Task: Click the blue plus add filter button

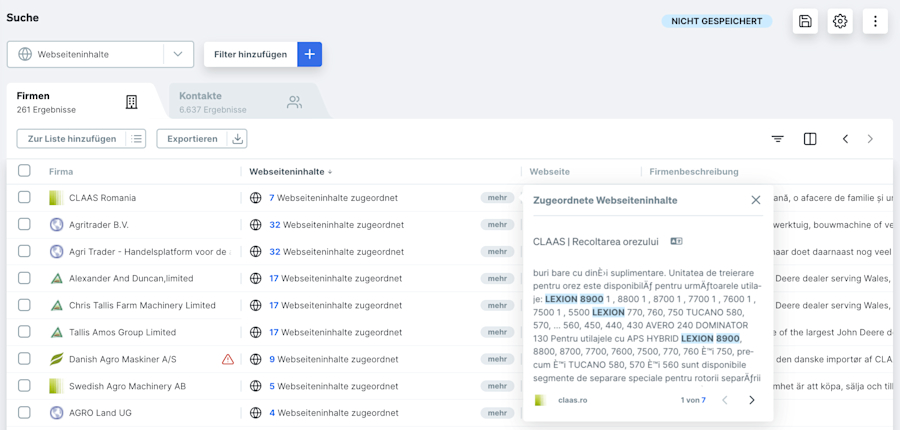Action: point(309,55)
